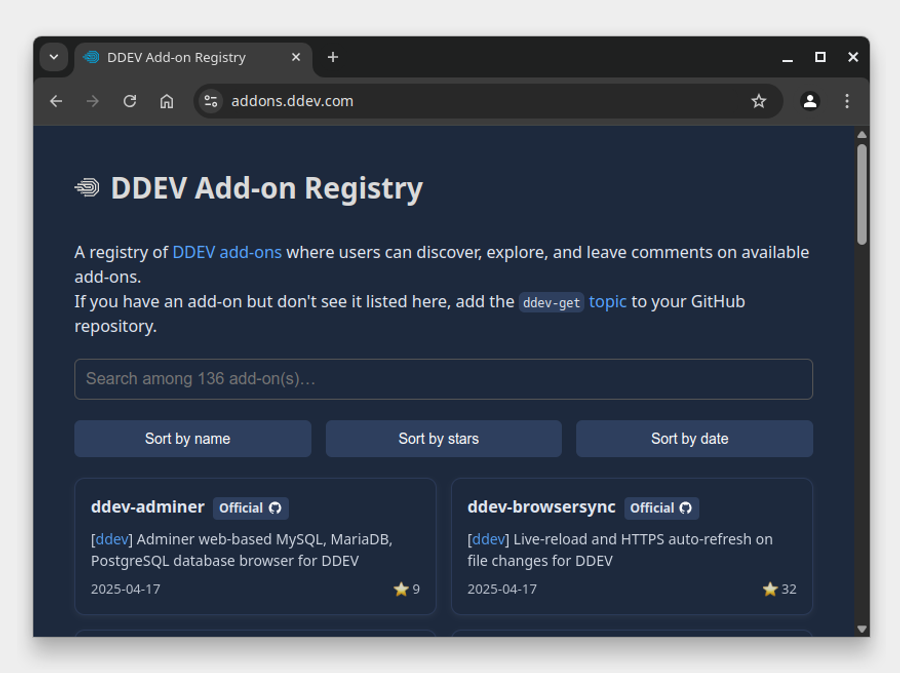Open the browser profile avatar icon
900x673 pixels.
tap(810, 101)
